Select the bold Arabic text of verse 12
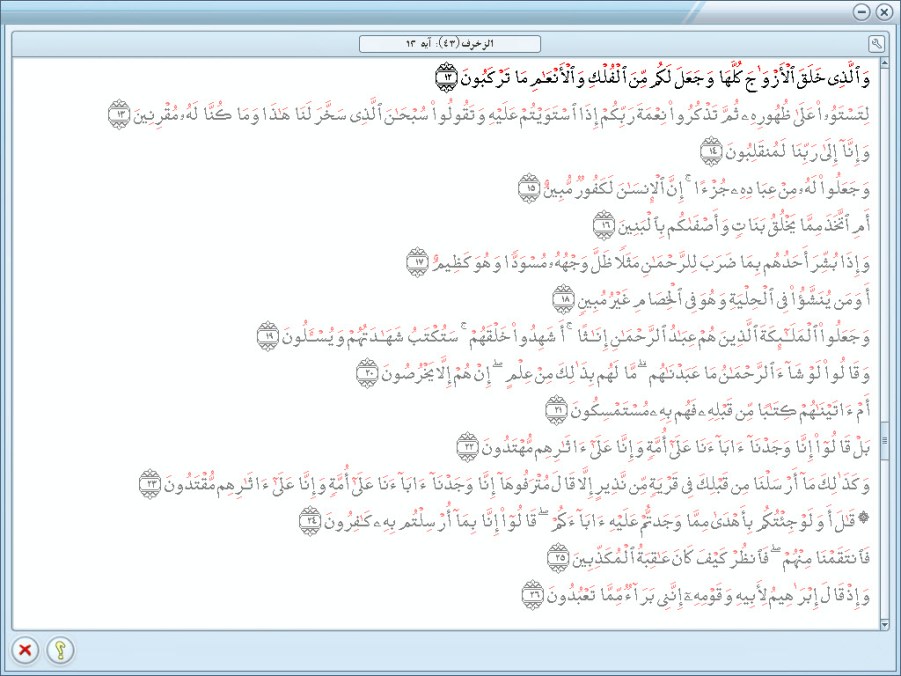 [x=665, y=77]
